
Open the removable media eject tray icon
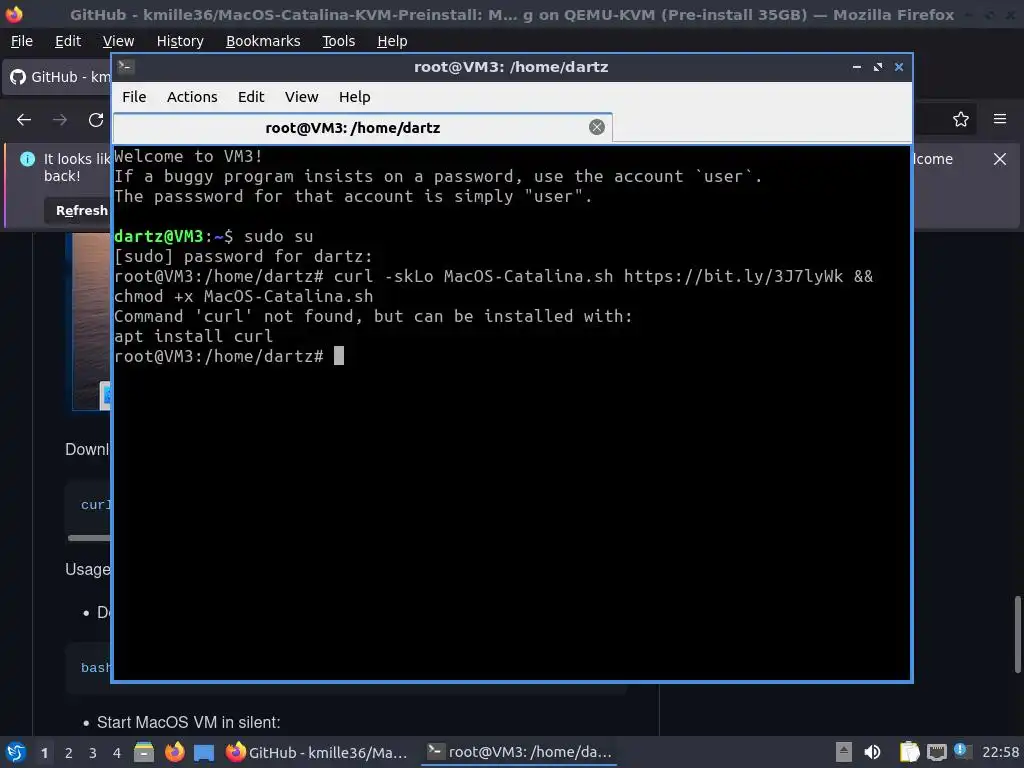click(843, 752)
